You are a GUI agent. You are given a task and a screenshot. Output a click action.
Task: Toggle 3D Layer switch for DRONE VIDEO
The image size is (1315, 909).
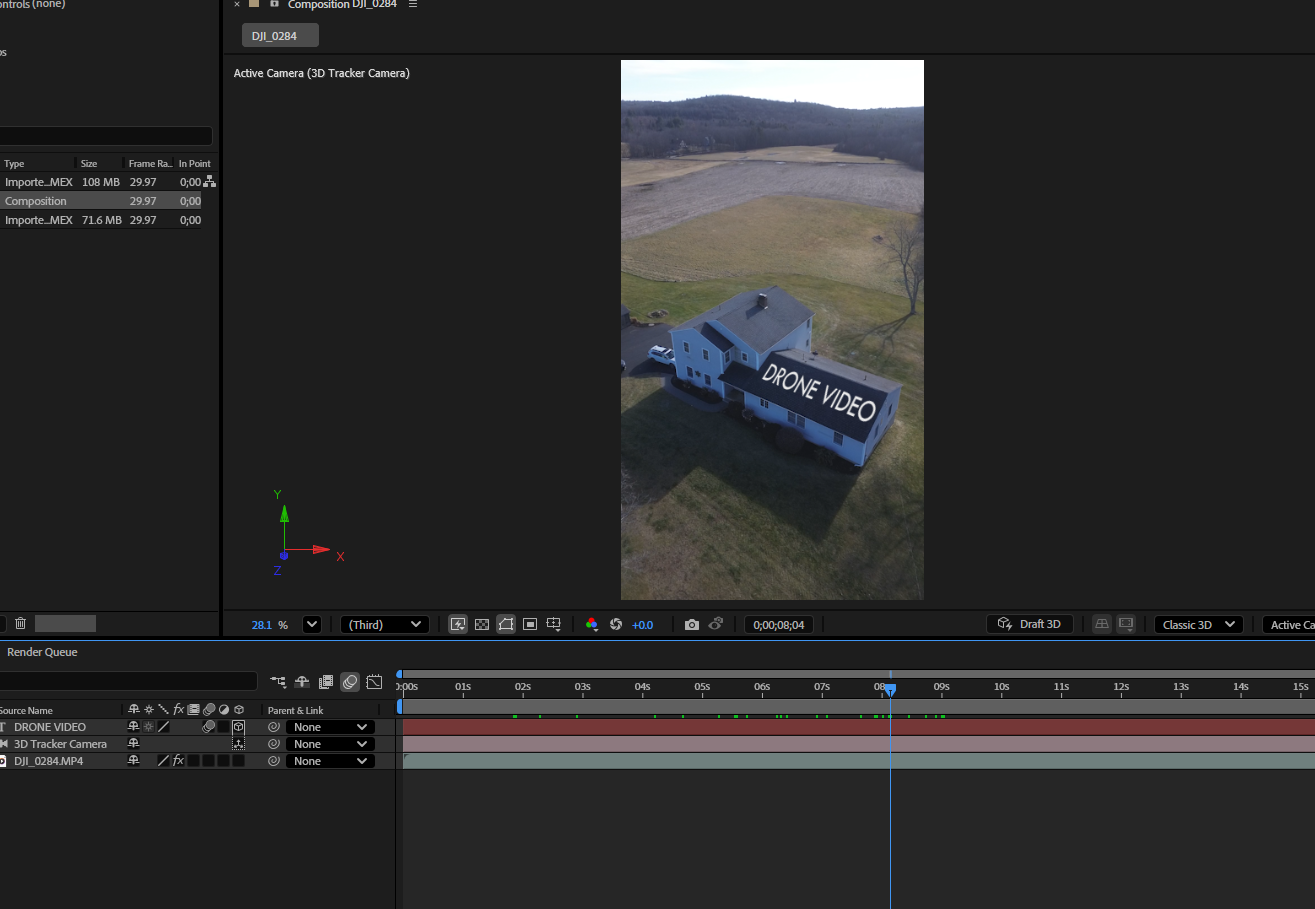[238, 727]
